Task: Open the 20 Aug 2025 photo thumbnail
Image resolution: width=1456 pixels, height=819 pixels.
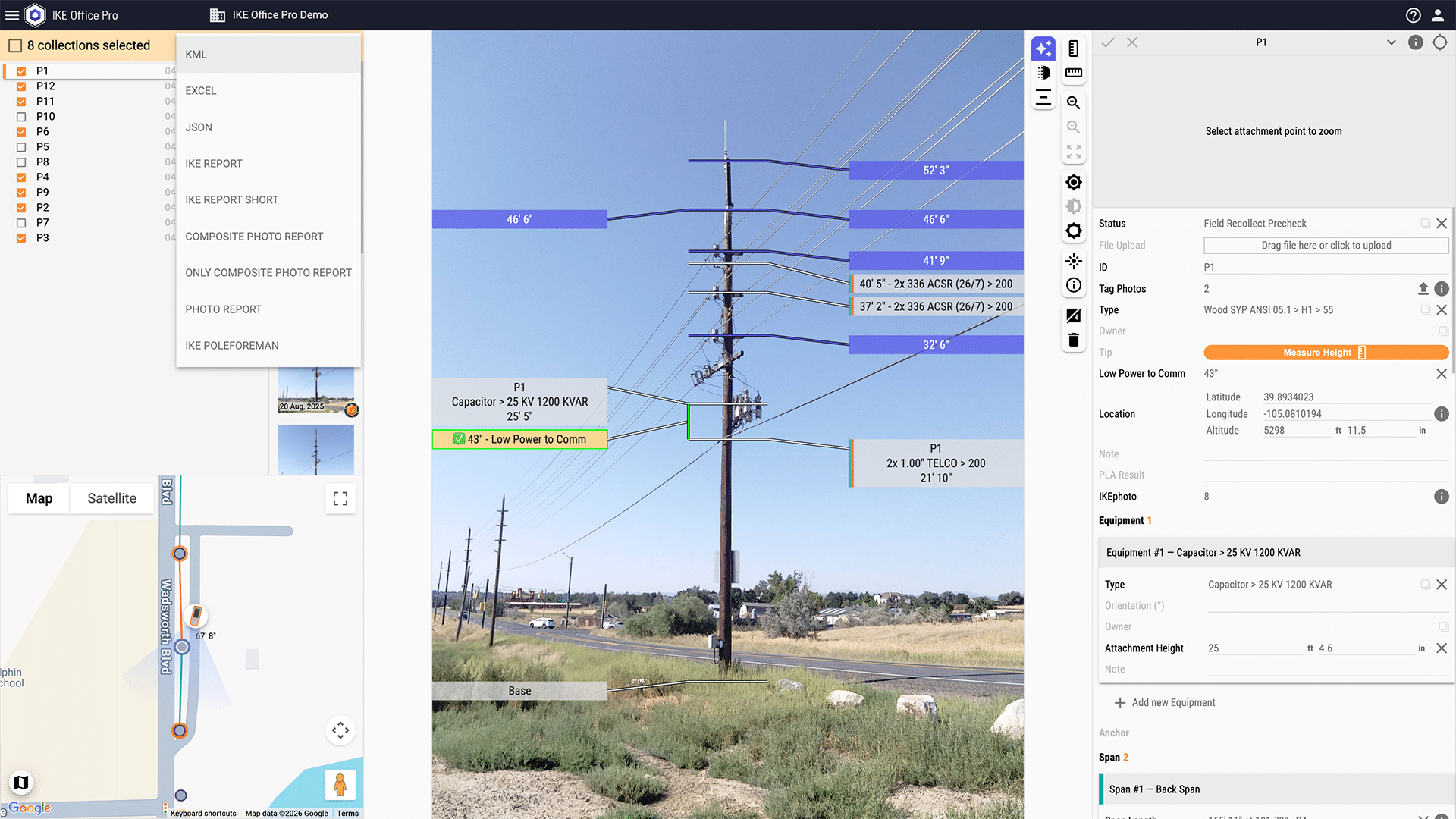Action: coord(316,390)
